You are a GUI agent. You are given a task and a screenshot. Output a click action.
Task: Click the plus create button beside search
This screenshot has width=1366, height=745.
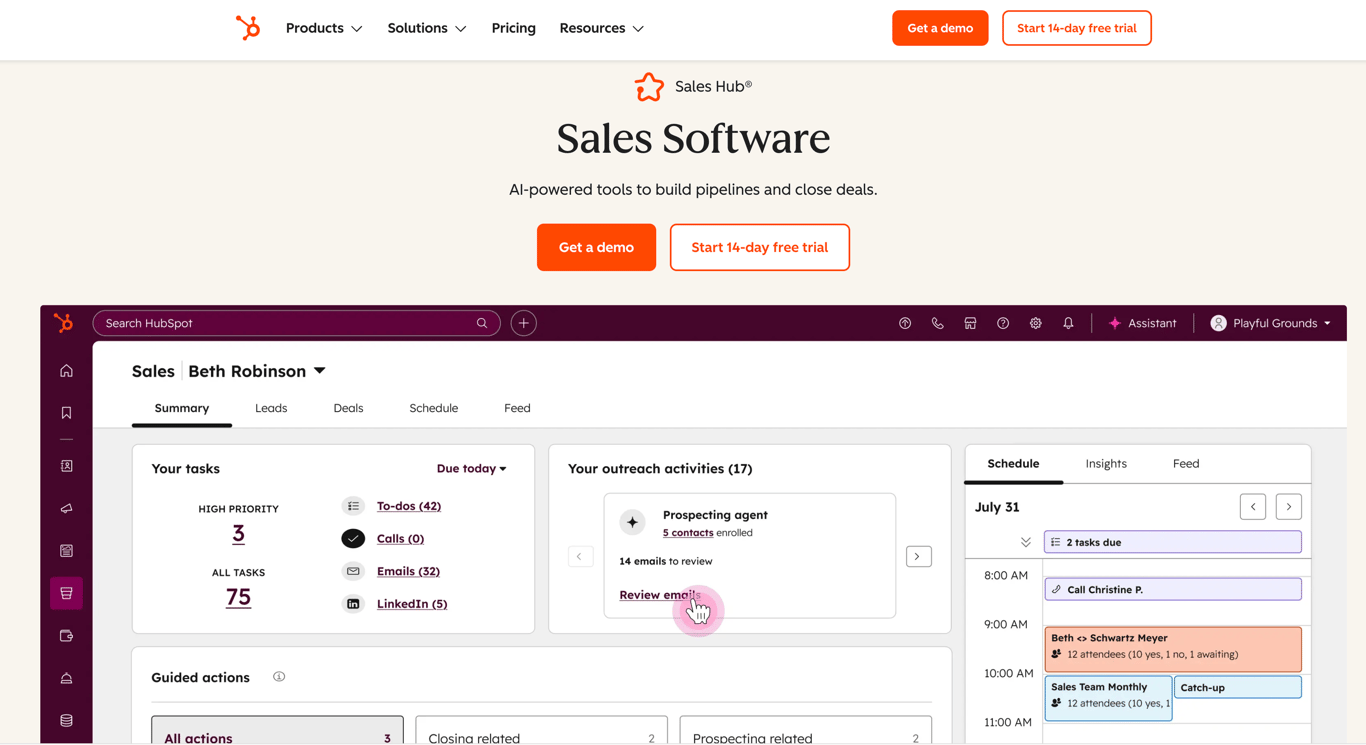point(524,323)
